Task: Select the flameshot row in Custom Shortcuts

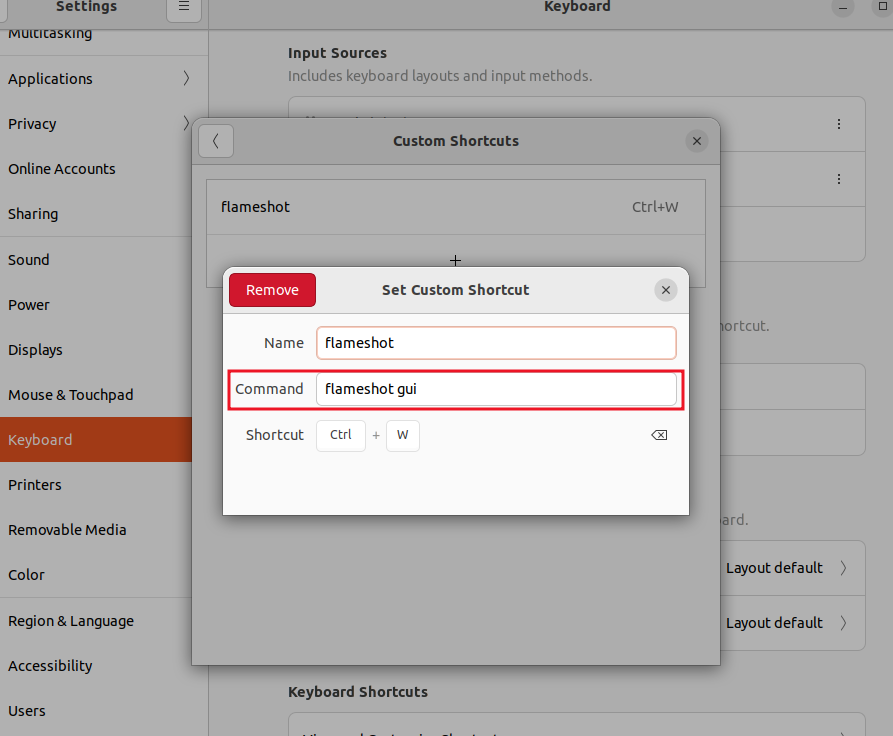Action: (x=456, y=207)
